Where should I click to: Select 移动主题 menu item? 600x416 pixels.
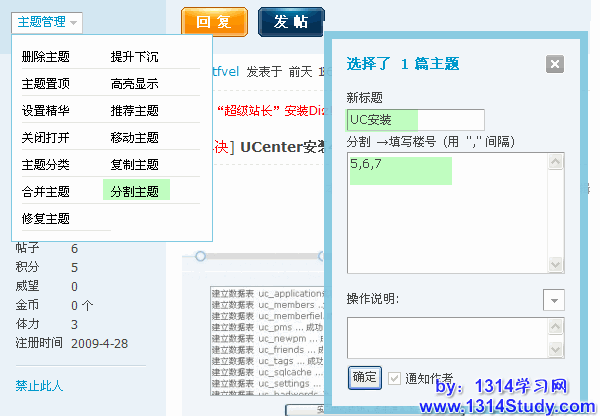click(135, 138)
